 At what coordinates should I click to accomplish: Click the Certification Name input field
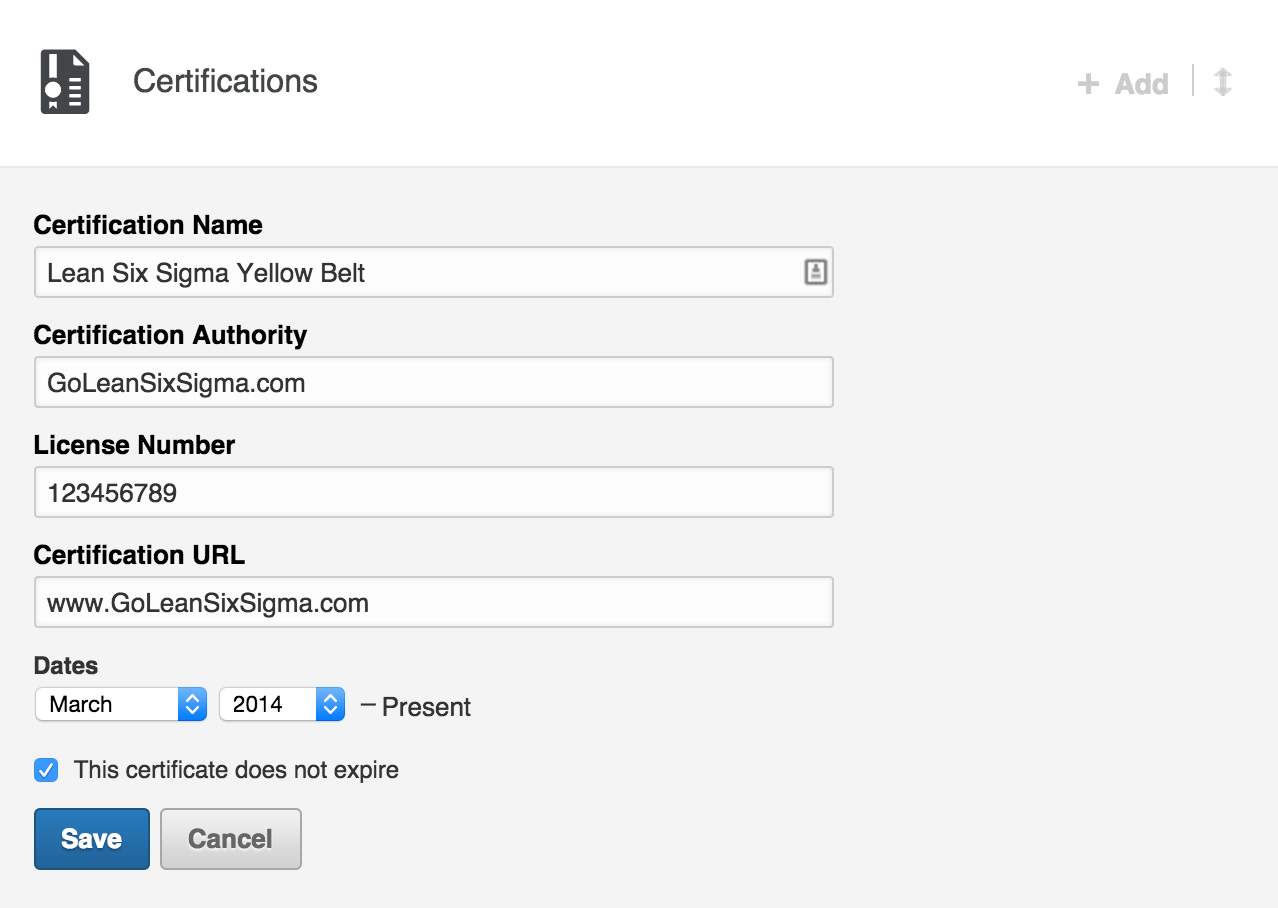tap(434, 272)
